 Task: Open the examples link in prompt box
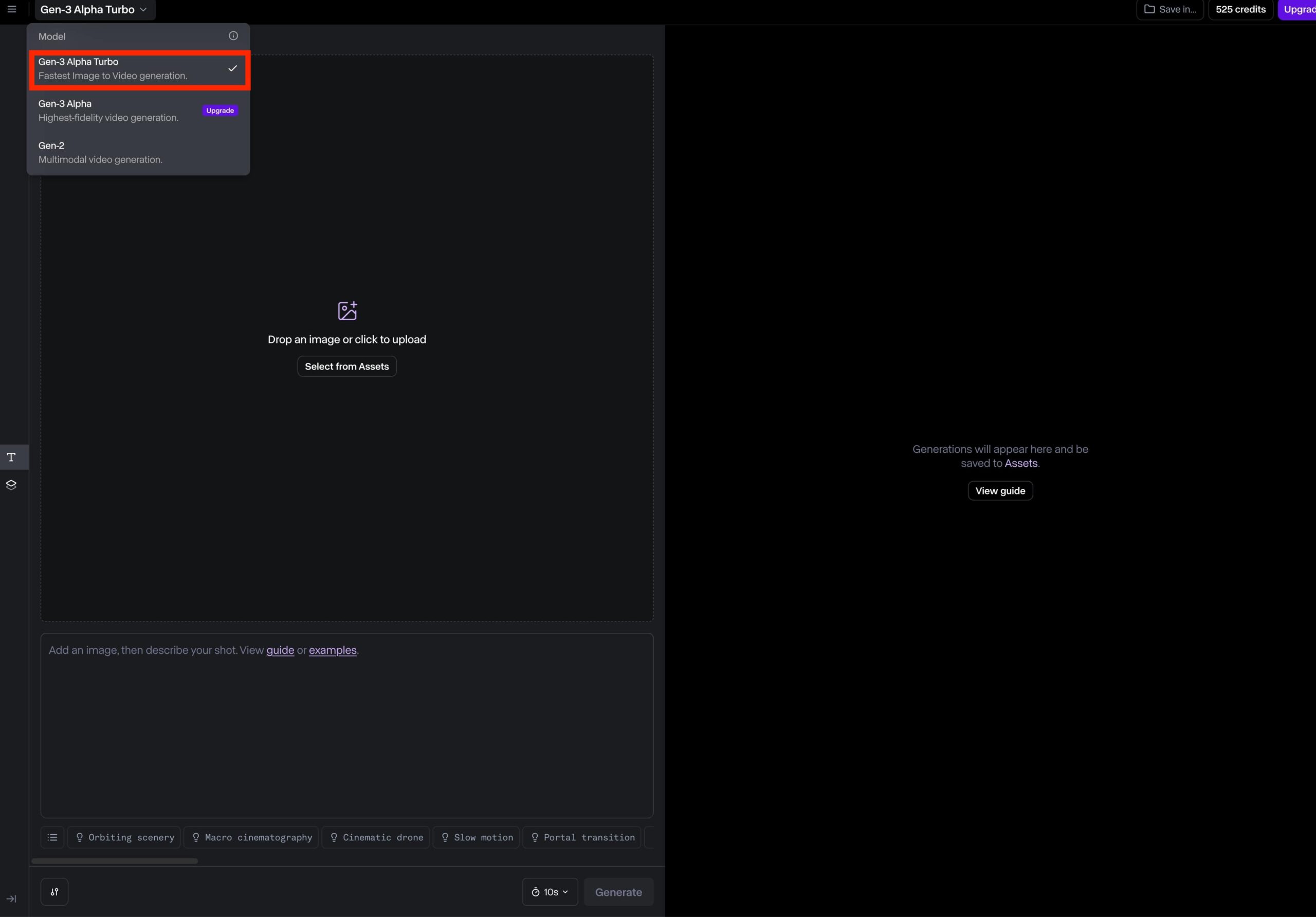click(333, 650)
